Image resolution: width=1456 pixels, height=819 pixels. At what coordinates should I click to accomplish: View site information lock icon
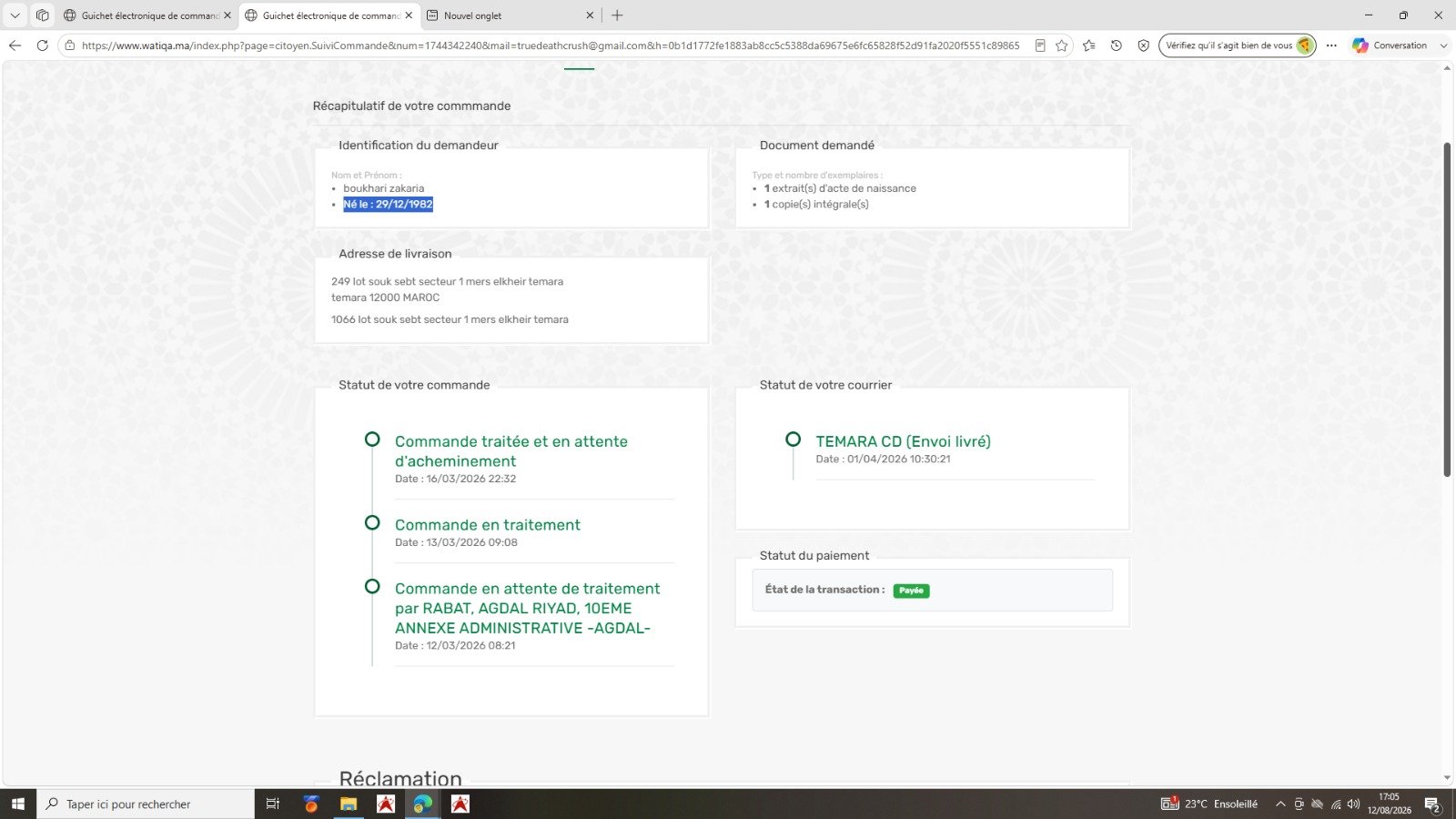[x=70, y=45]
